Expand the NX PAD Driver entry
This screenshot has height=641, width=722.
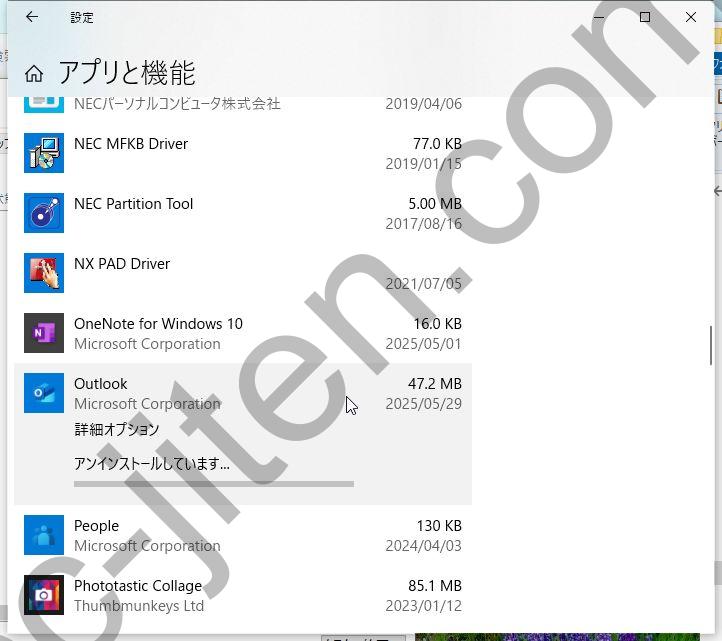(122, 264)
